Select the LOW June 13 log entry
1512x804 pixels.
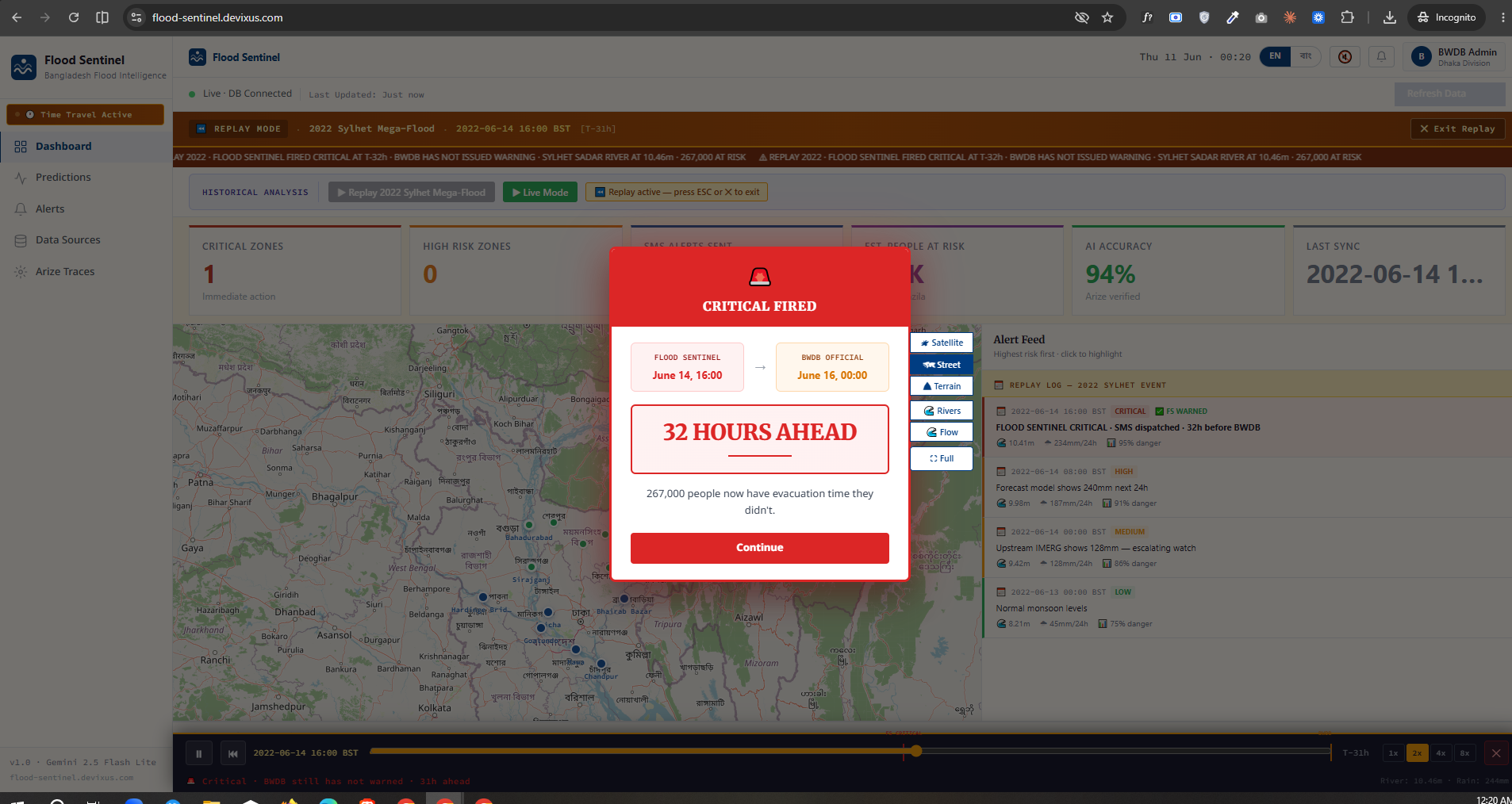click(x=1247, y=608)
